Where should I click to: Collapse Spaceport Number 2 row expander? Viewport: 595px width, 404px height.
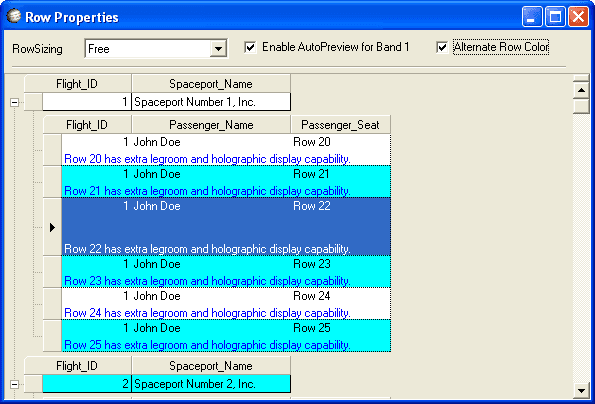[x=14, y=384]
